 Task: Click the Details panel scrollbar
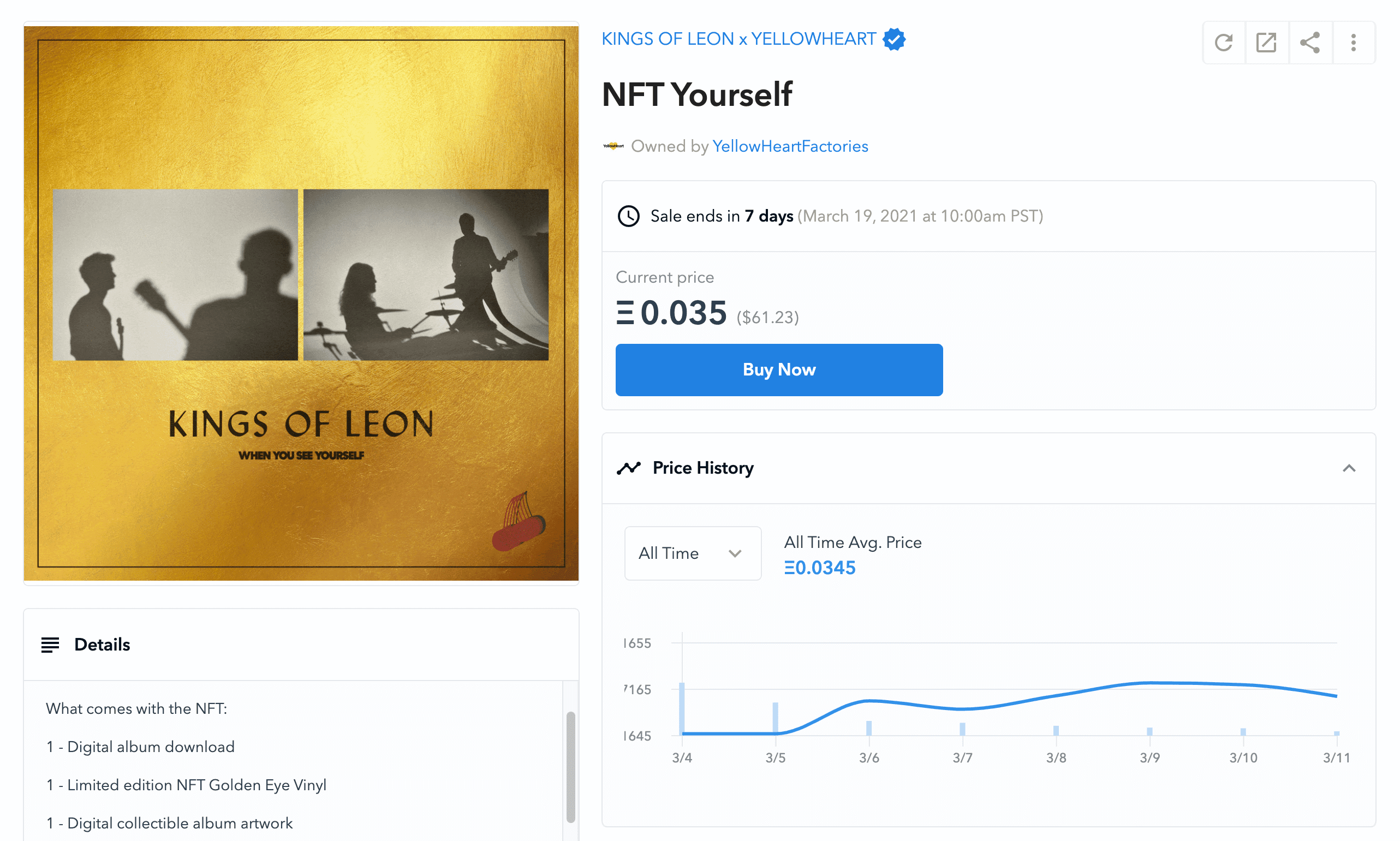tap(570, 765)
